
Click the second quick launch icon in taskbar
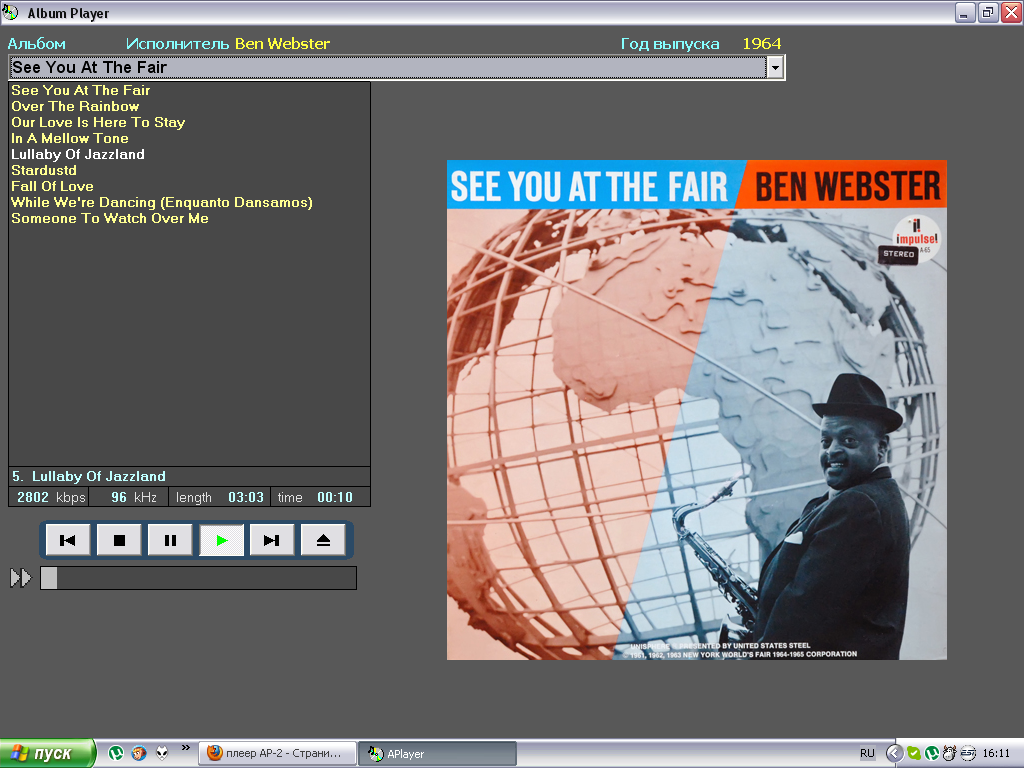pos(139,753)
